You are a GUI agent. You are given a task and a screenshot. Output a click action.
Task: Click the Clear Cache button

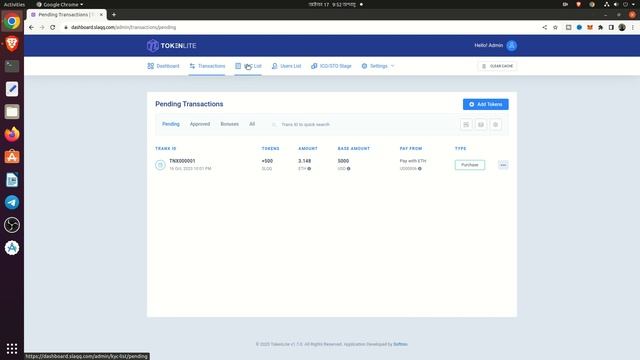[497, 66]
